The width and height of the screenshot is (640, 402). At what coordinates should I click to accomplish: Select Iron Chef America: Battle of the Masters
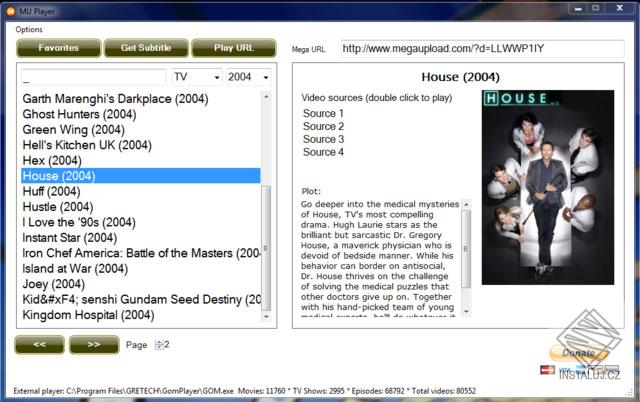tap(141, 253)
